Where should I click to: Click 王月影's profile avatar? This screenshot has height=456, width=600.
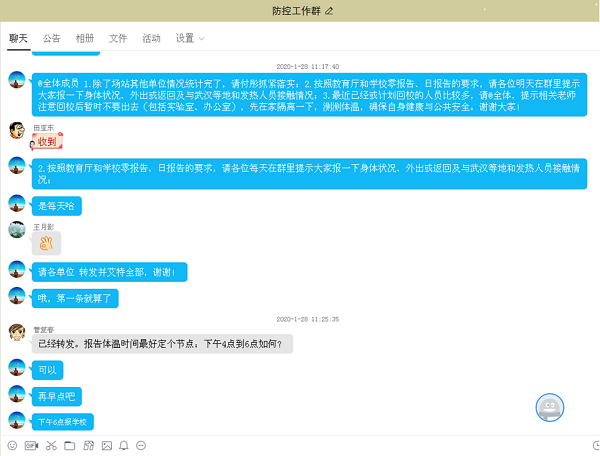[x=16, y=230]
